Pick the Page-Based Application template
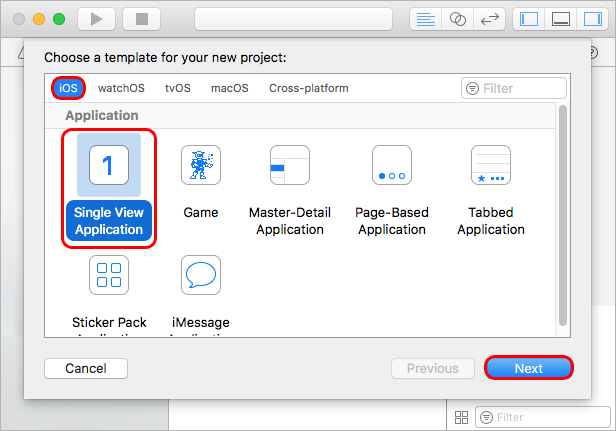This screenshot has width=616, height=431. coord(391,165)
